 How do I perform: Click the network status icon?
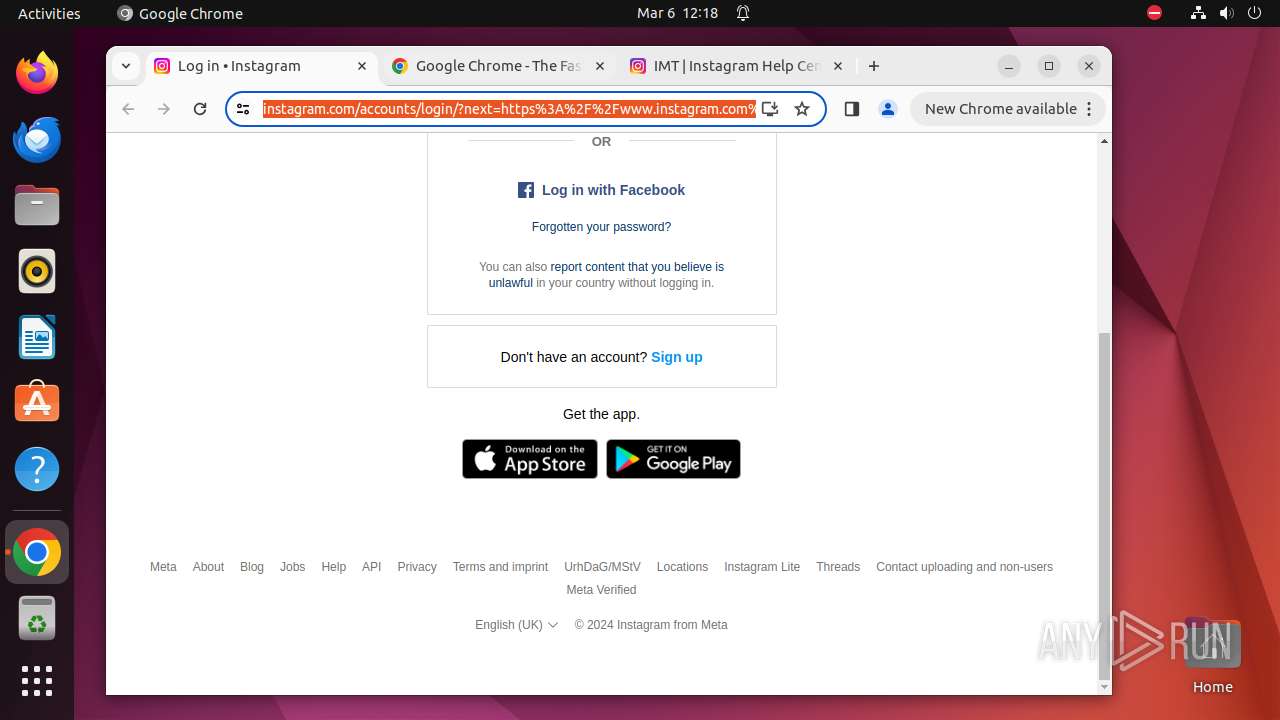(x=1198, y=13)
